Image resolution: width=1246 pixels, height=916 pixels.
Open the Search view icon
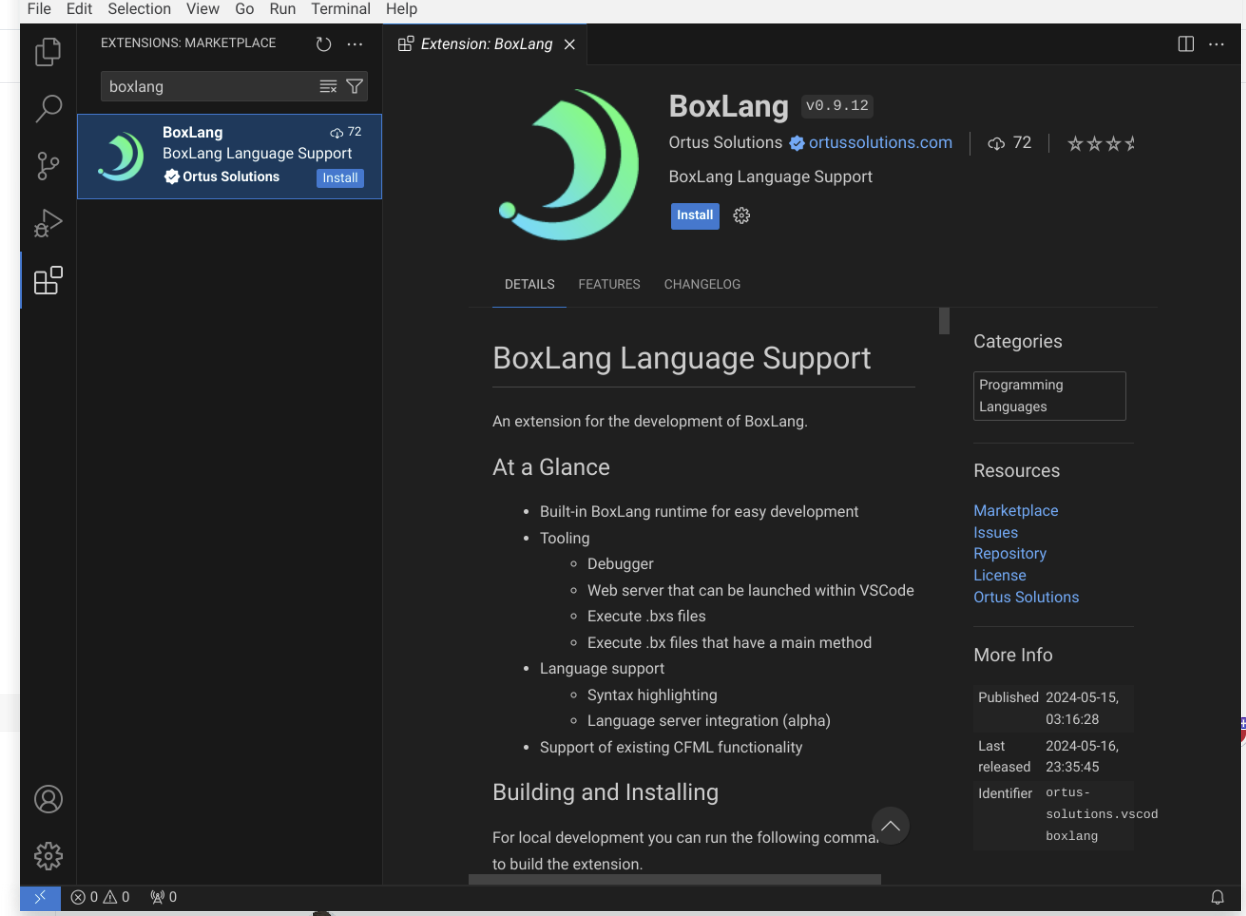pyautogui.click(x=48, y=108)
